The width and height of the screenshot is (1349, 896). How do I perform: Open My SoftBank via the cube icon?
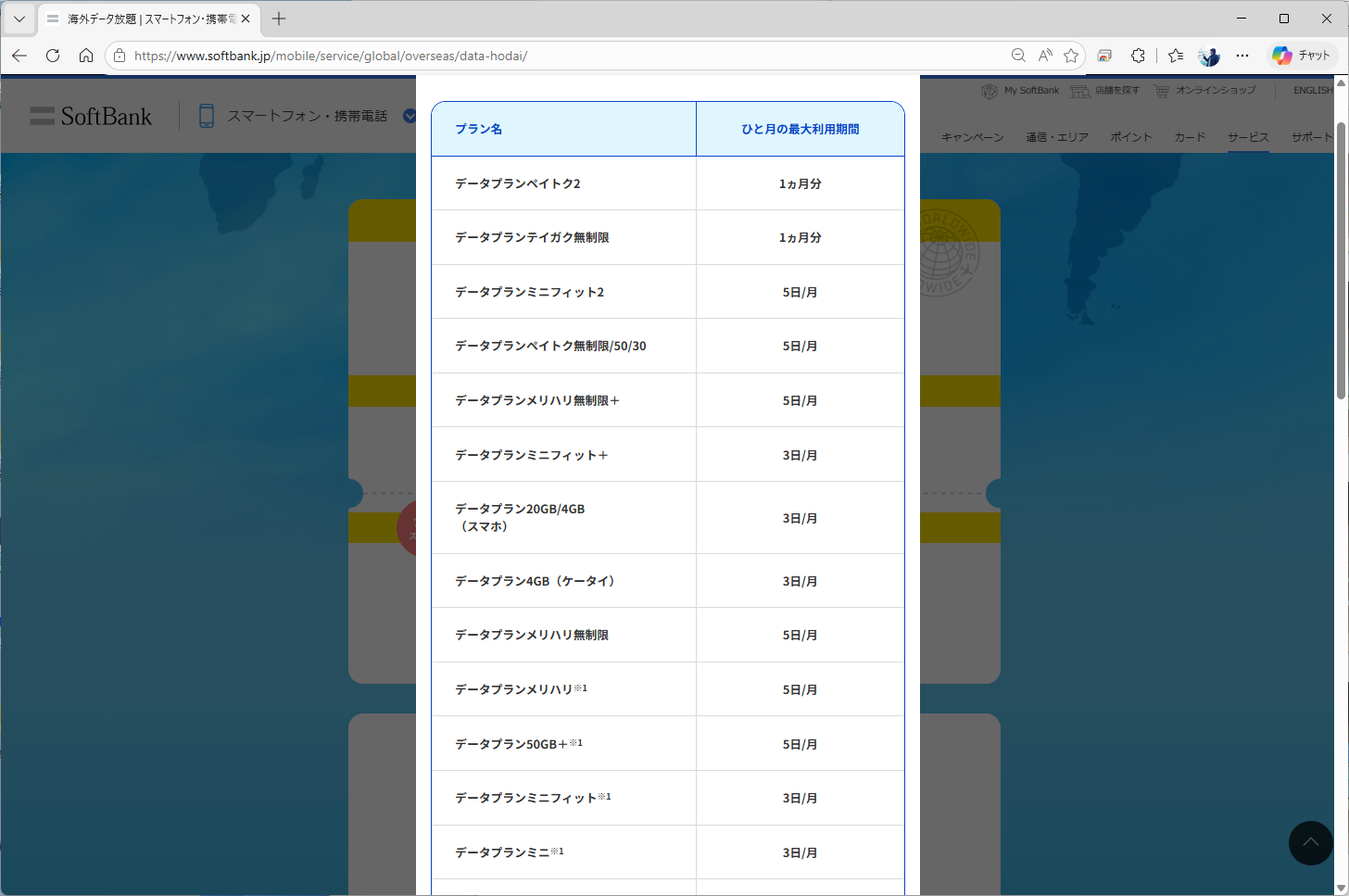(990, 91)
